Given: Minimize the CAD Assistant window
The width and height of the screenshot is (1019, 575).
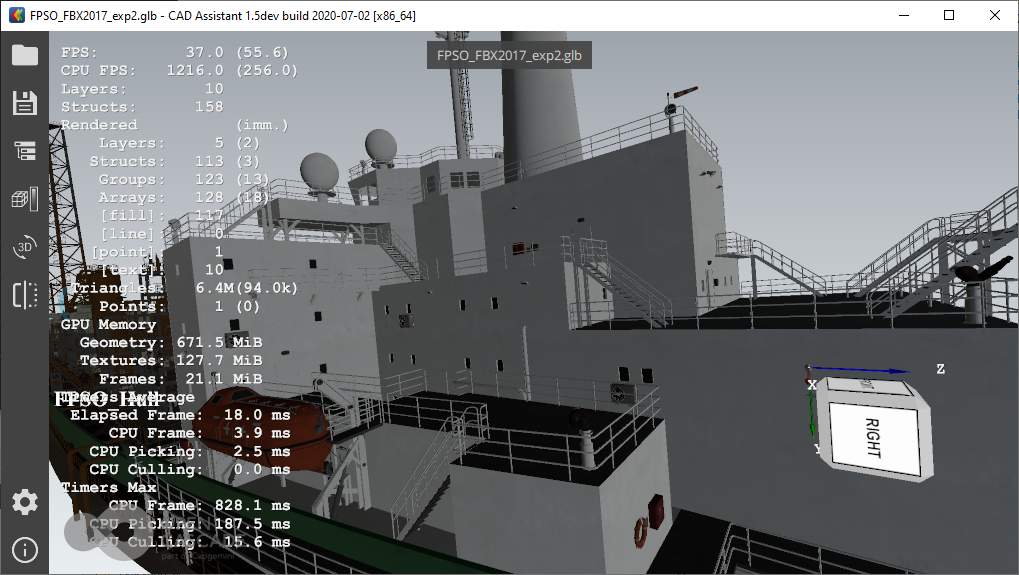Looking at the screenshot, I should pos(903,16).
